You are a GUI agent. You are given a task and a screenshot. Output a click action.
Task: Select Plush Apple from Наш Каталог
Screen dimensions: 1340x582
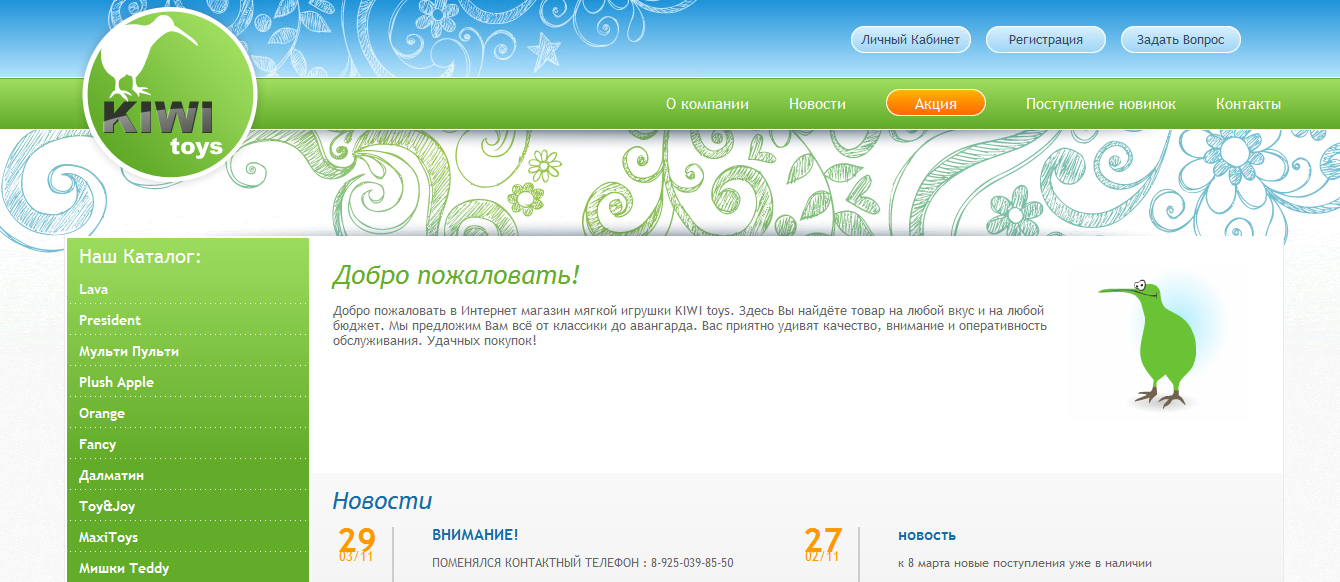(116, 382)
